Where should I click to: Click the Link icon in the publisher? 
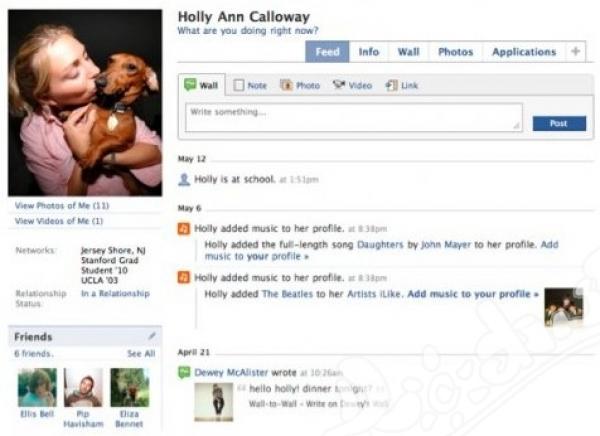pos(391,85)
